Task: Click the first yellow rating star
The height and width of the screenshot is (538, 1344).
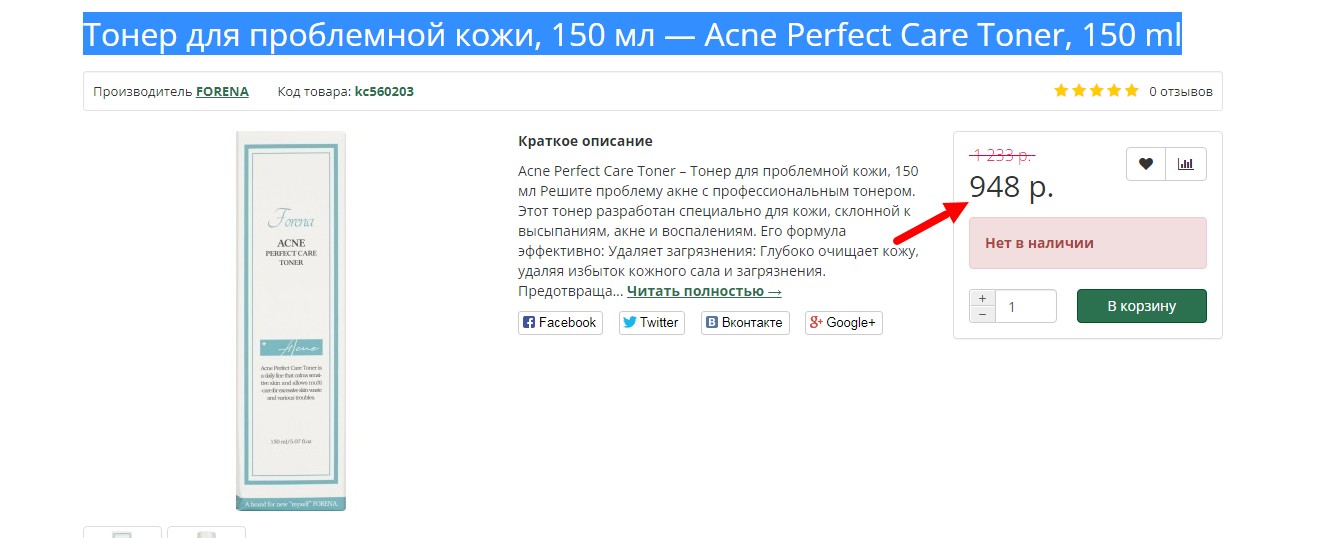Action: (1062, 91)
